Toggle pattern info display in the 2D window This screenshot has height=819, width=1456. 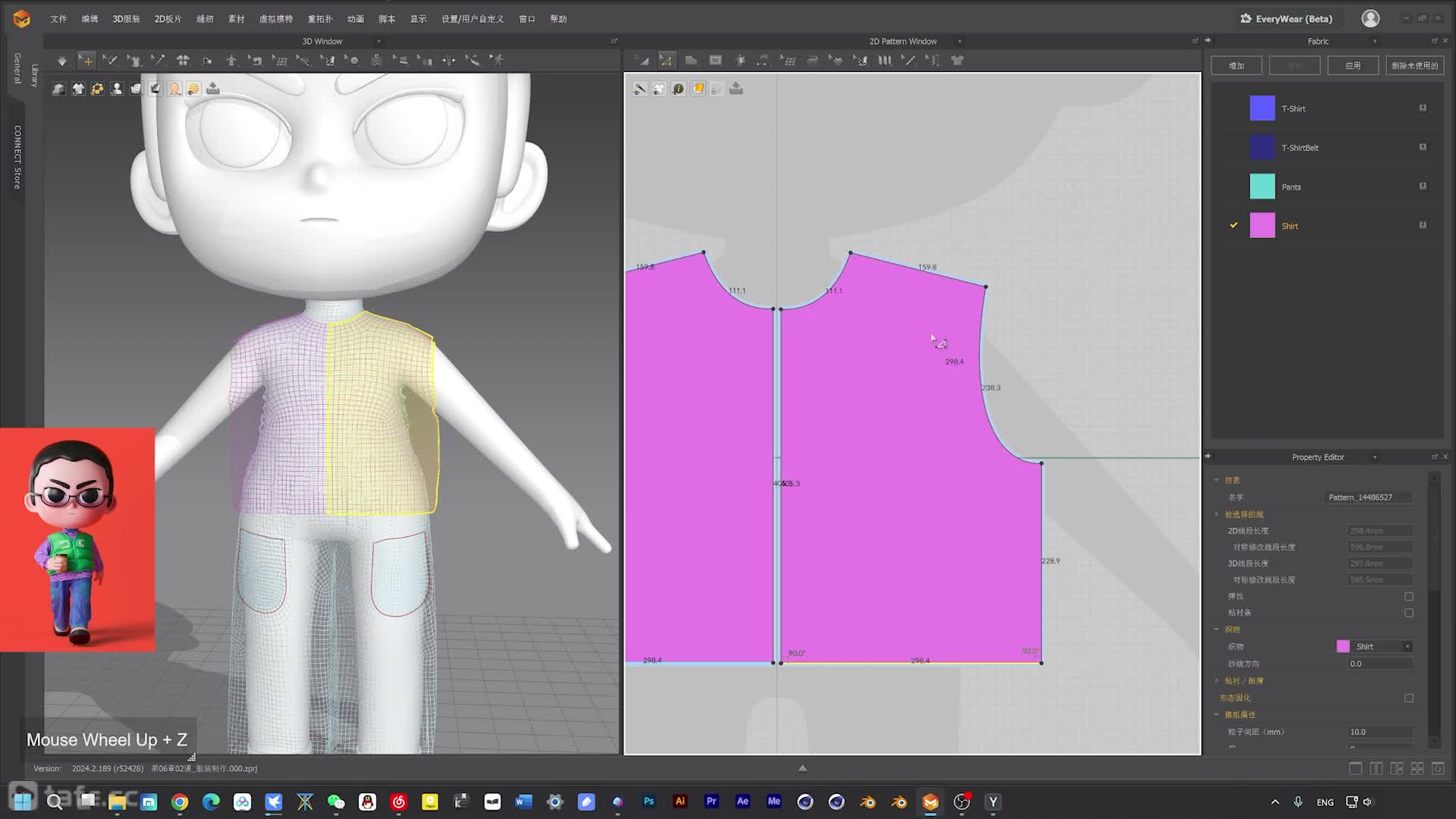tap(678, 89)
